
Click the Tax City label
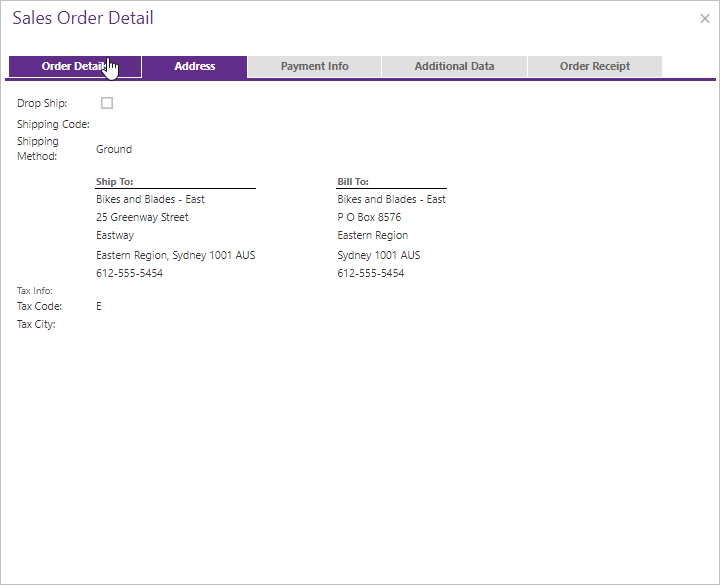coord(36,324)
